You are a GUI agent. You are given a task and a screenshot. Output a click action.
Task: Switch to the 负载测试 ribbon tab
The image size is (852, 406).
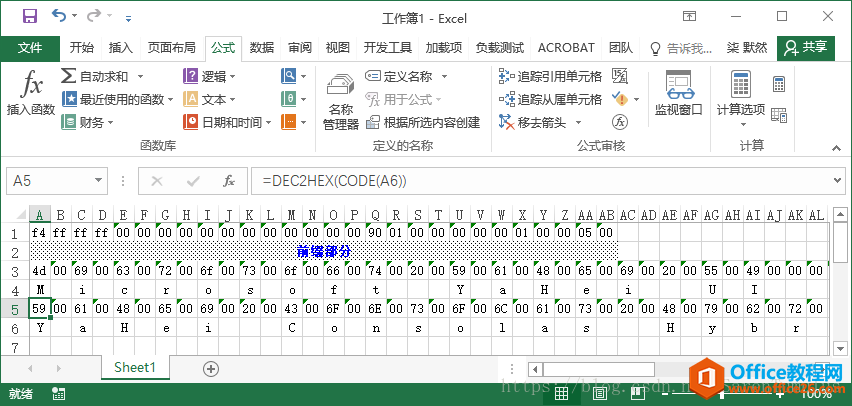[x=499, y=48]
